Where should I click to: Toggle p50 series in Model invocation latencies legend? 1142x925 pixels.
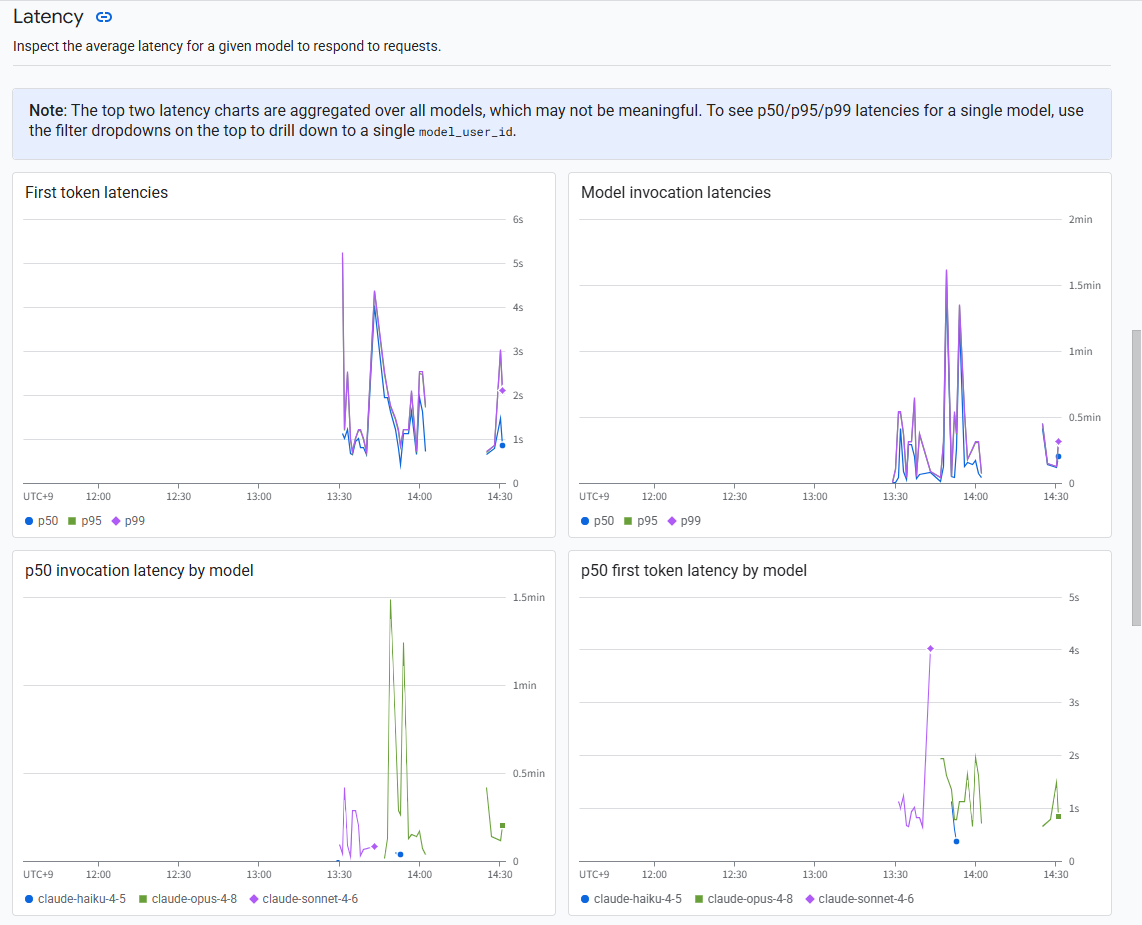(597, 521)
